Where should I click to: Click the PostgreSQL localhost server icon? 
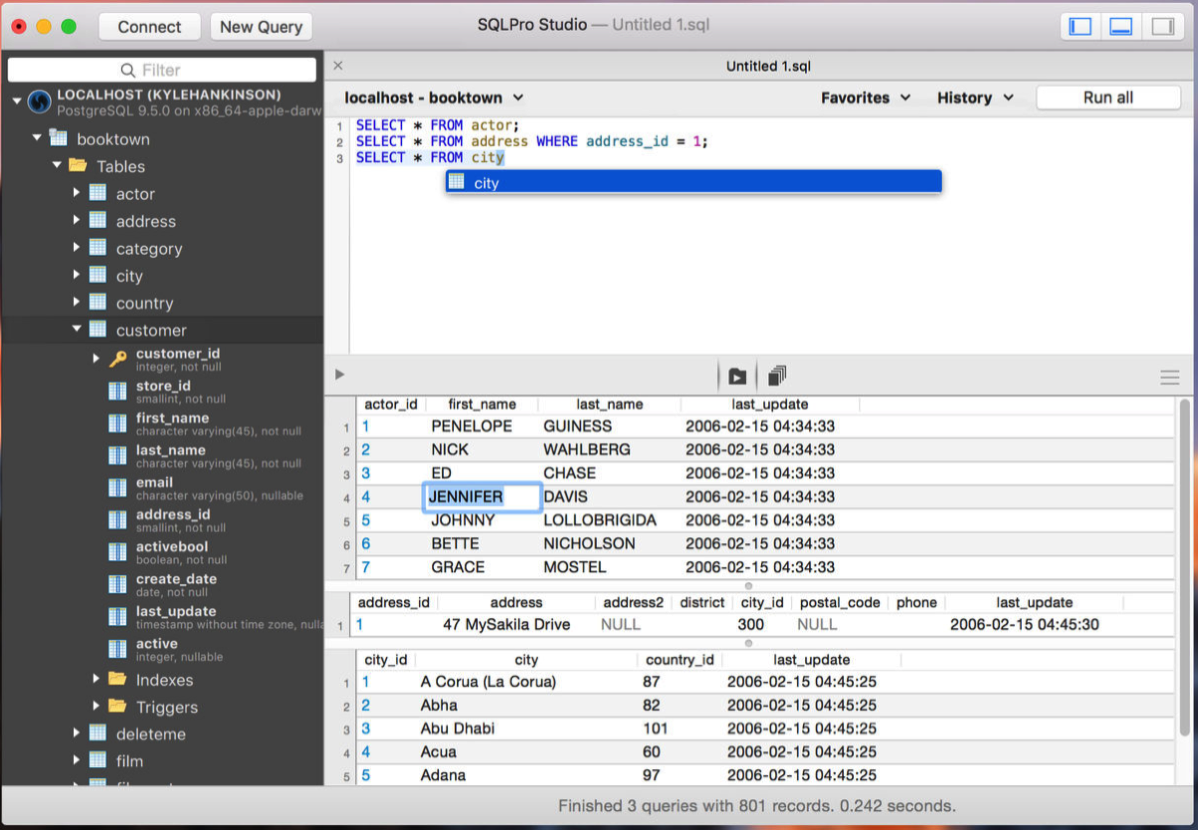(x=40, y=102)
